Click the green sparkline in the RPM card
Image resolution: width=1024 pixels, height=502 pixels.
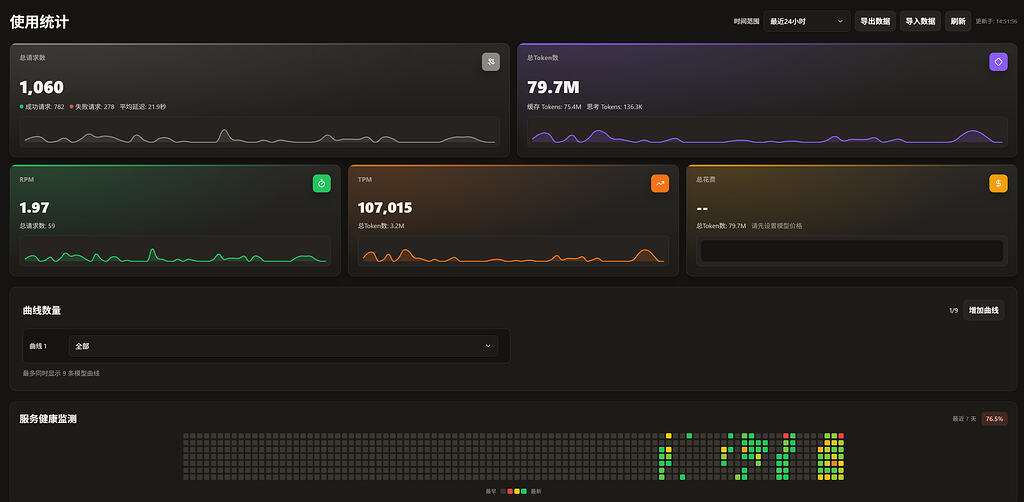point(175,251)
